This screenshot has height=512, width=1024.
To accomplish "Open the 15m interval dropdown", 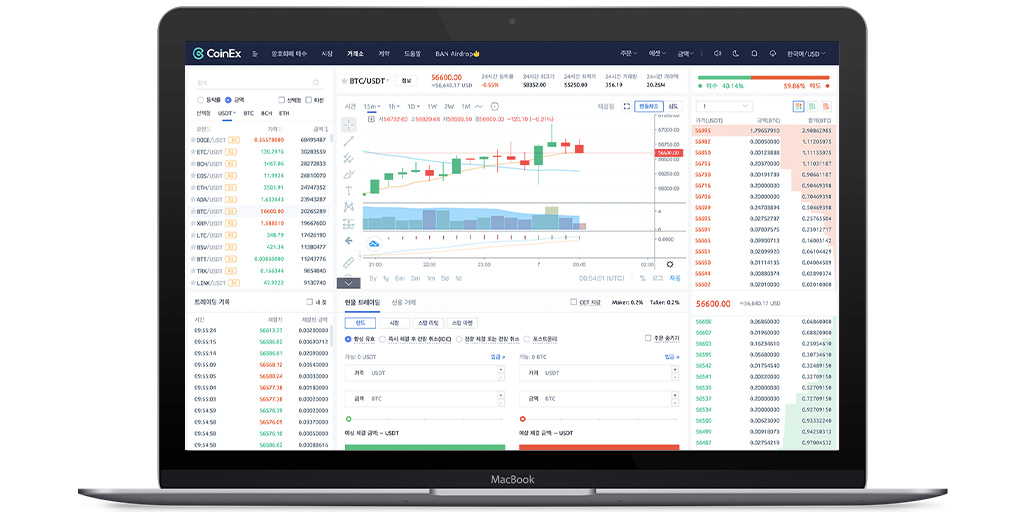I will point(374,106).
